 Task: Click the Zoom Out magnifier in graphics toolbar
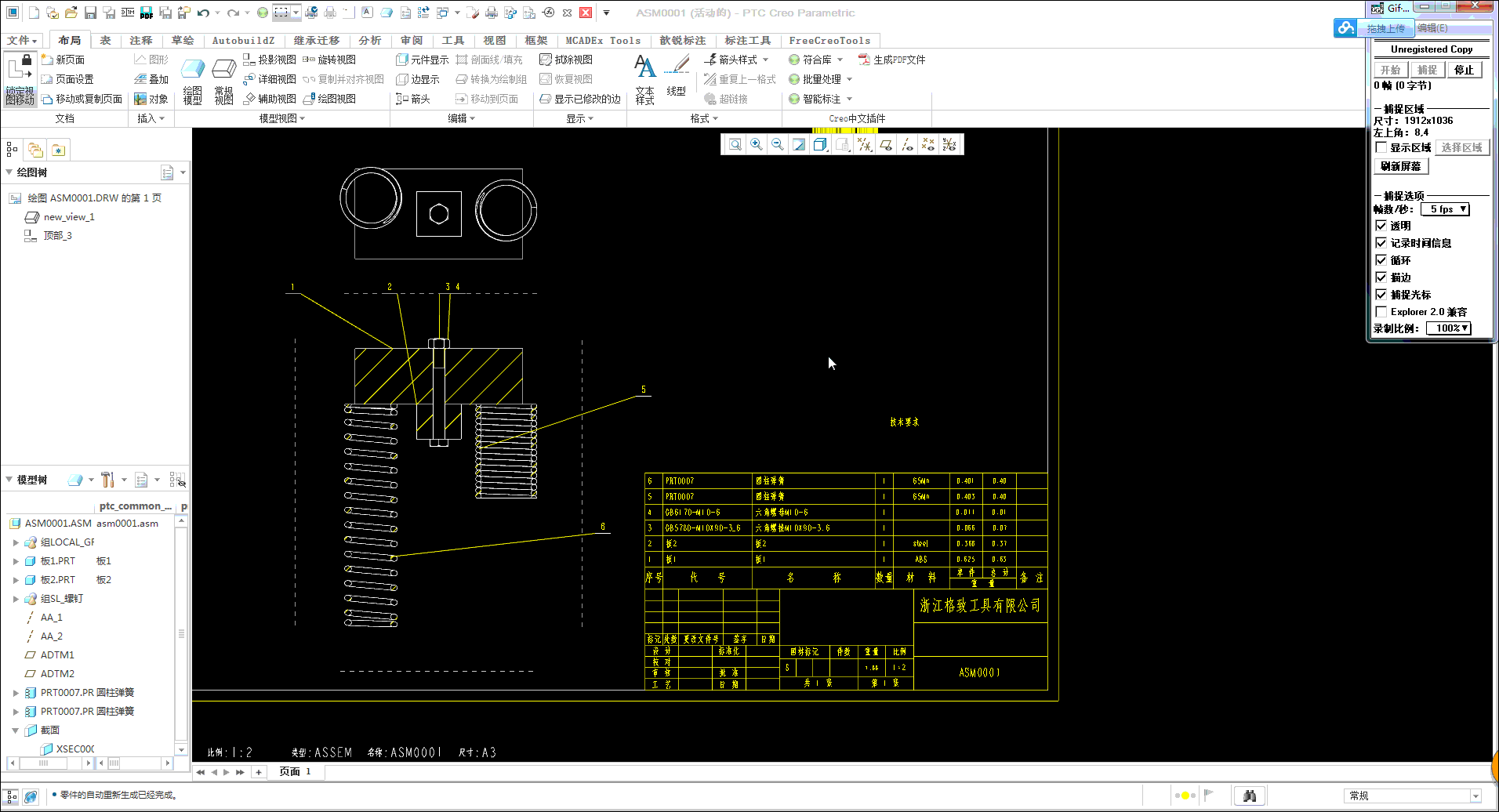click(778, 144)
